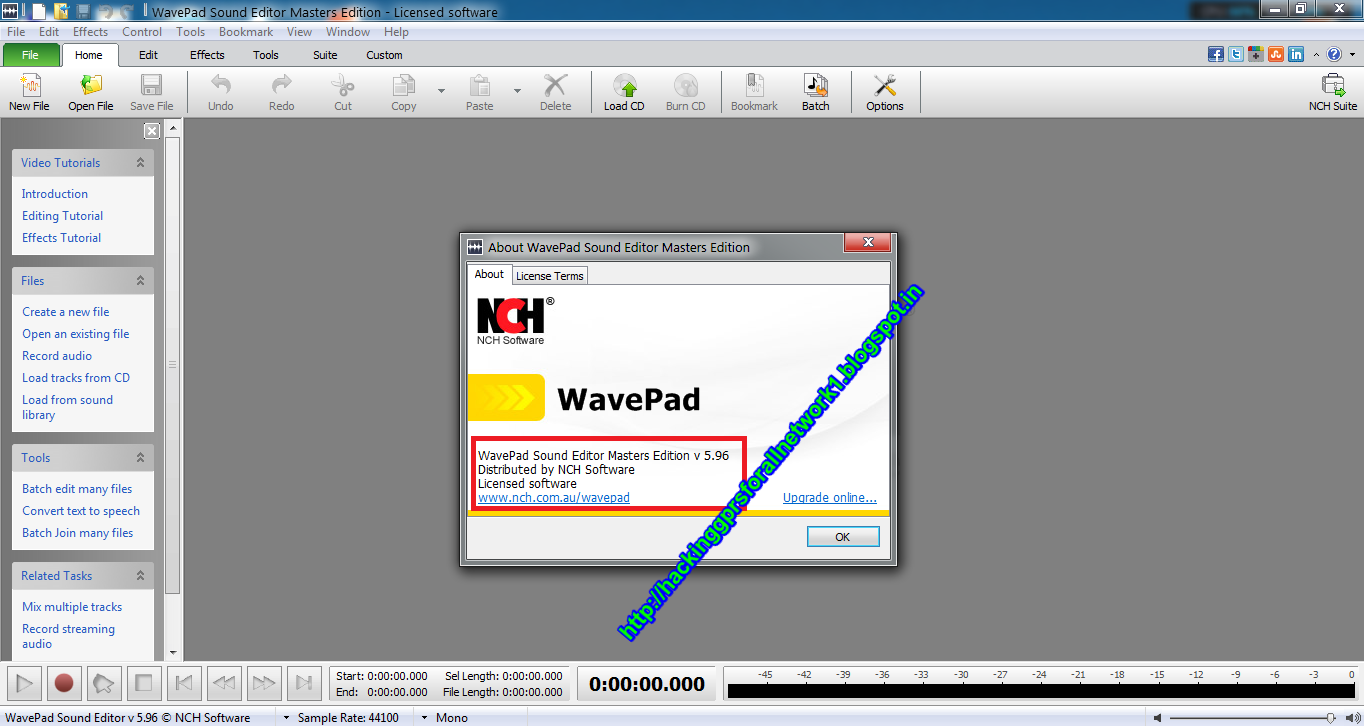The image size is (1364, 726).
Task: Open the Control menu
Action: click(x=142, y=32)
